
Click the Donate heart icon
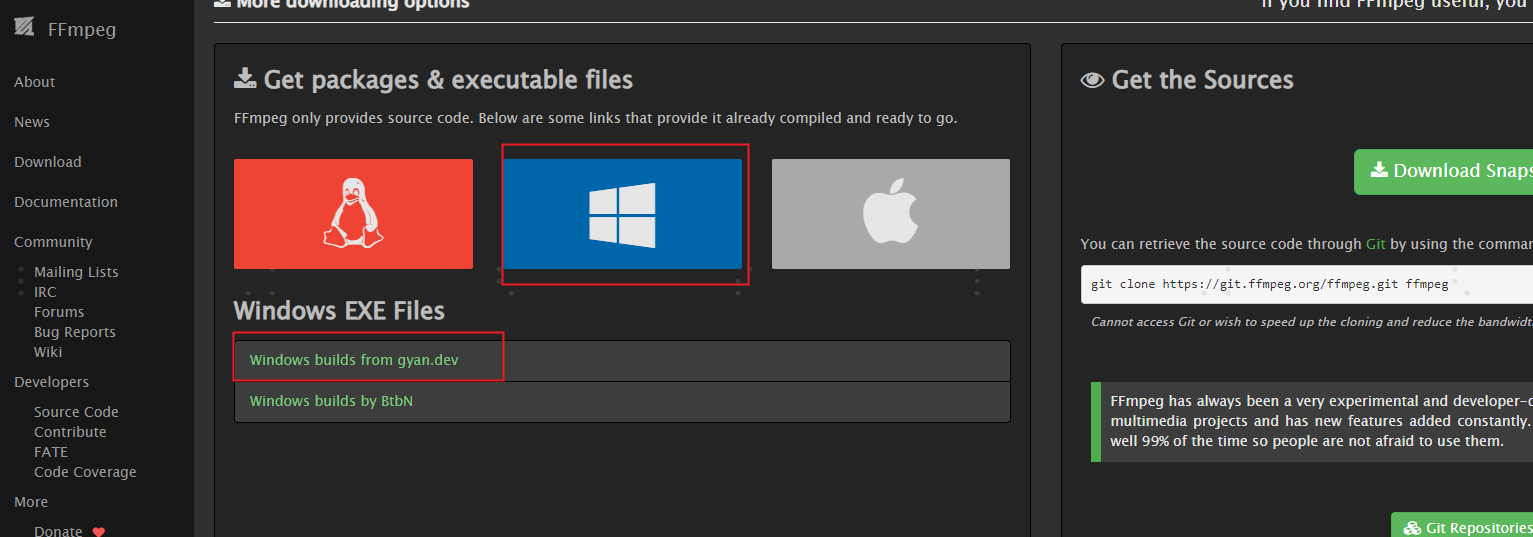98,531
